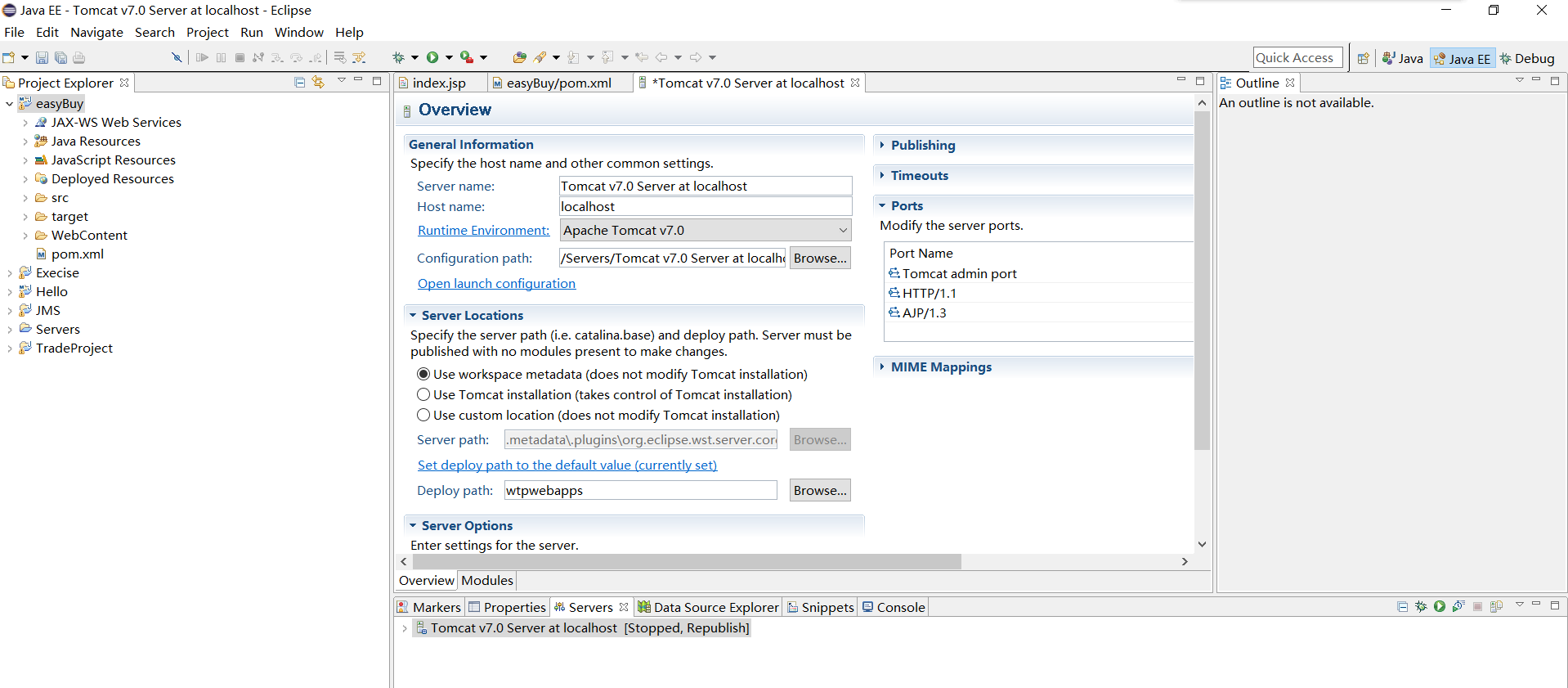The height and width of the screenshot is (688, 1568).
Task: Click the Save toolbar icon
Action: coord(42,57)
